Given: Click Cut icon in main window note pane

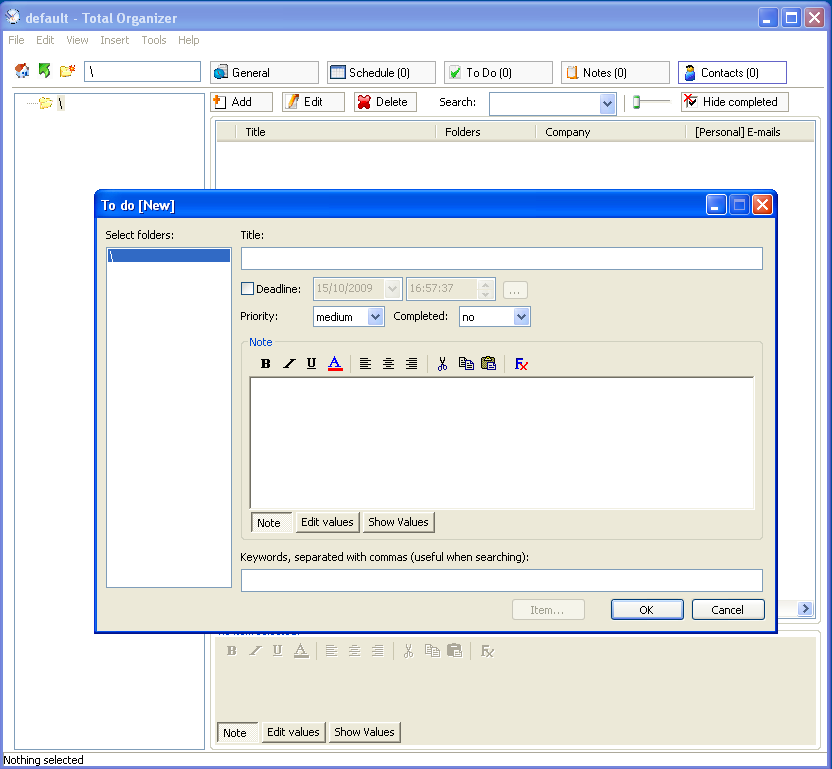Looking at the screenshot, I should click(x=408, y=651).
